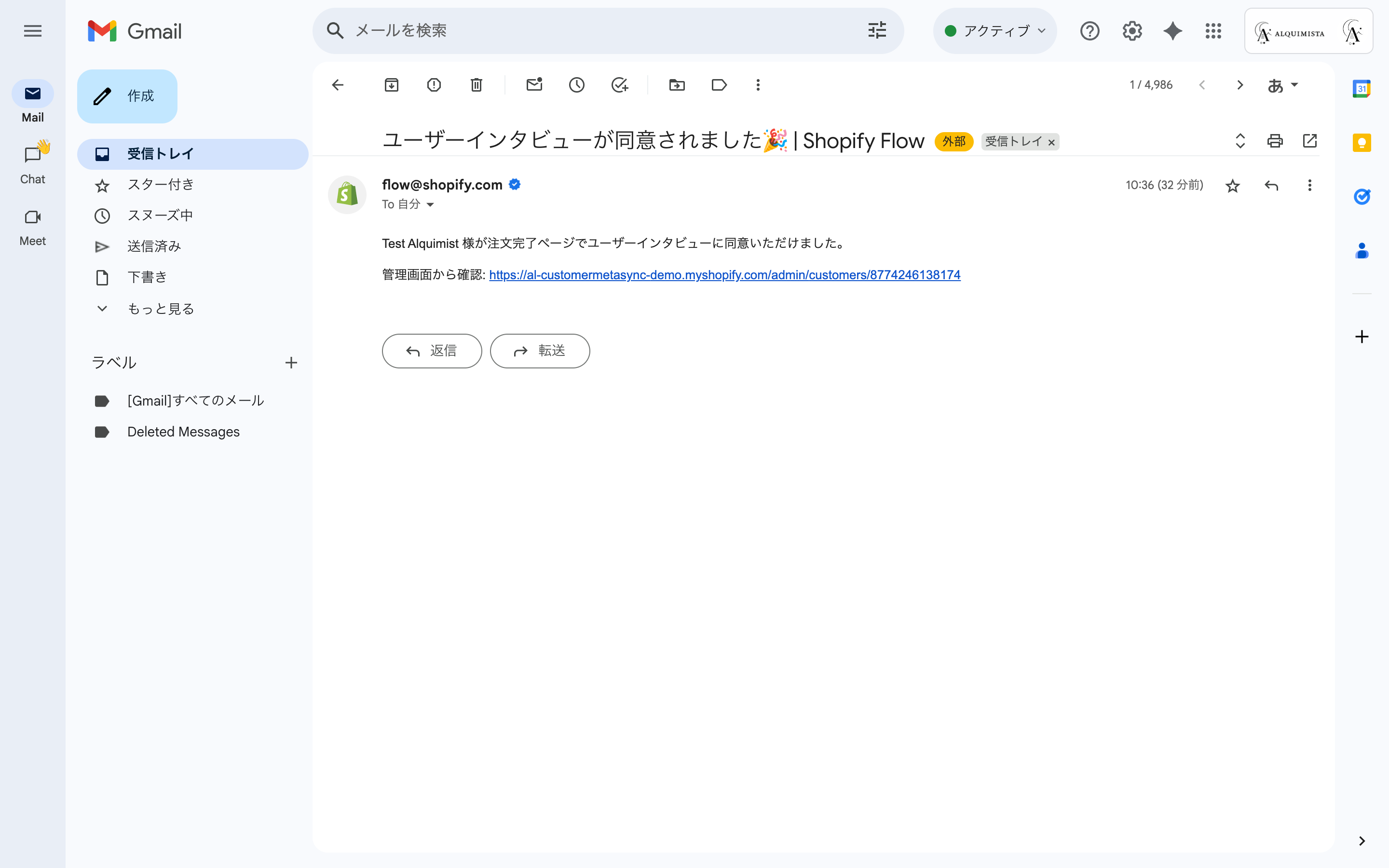1389x868 pixels.
Task: Open the active status dropdown
Action: click(x=994, y=31)
